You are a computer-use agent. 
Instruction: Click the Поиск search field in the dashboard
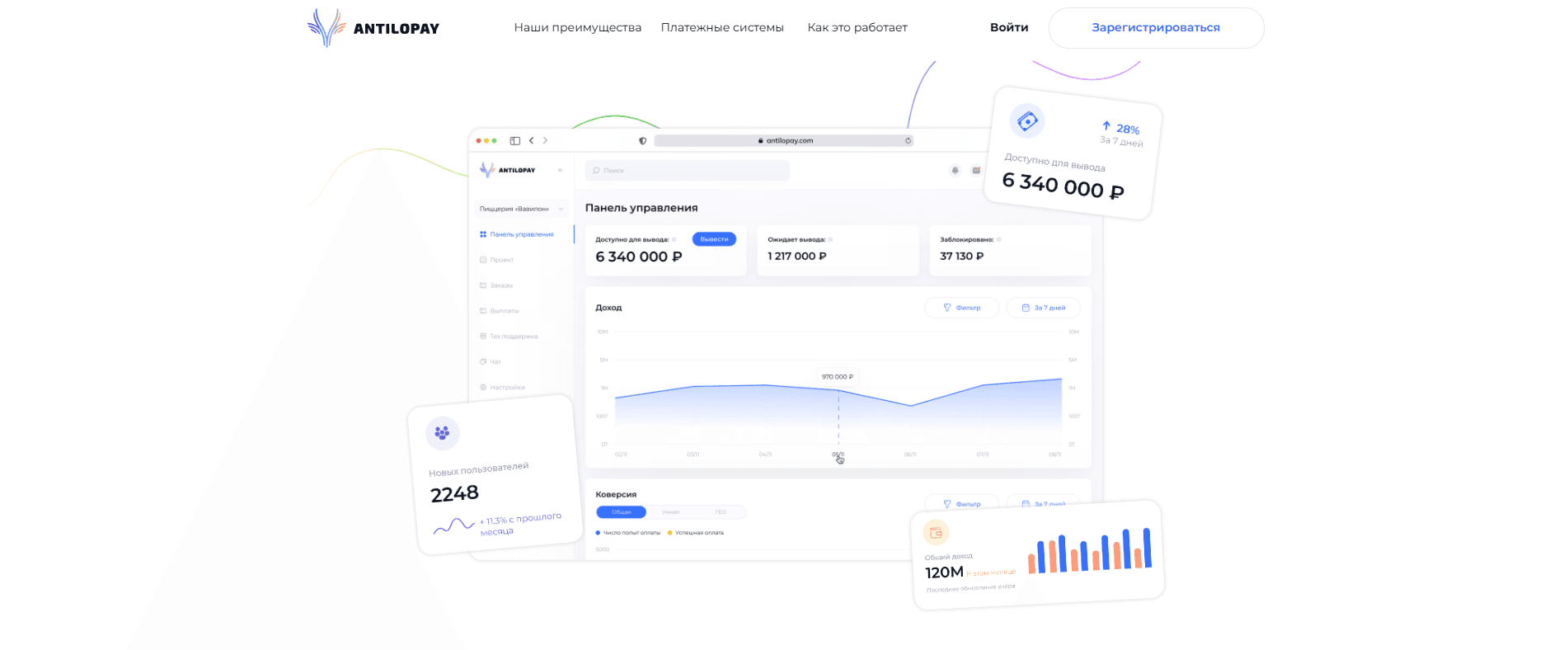688,170
